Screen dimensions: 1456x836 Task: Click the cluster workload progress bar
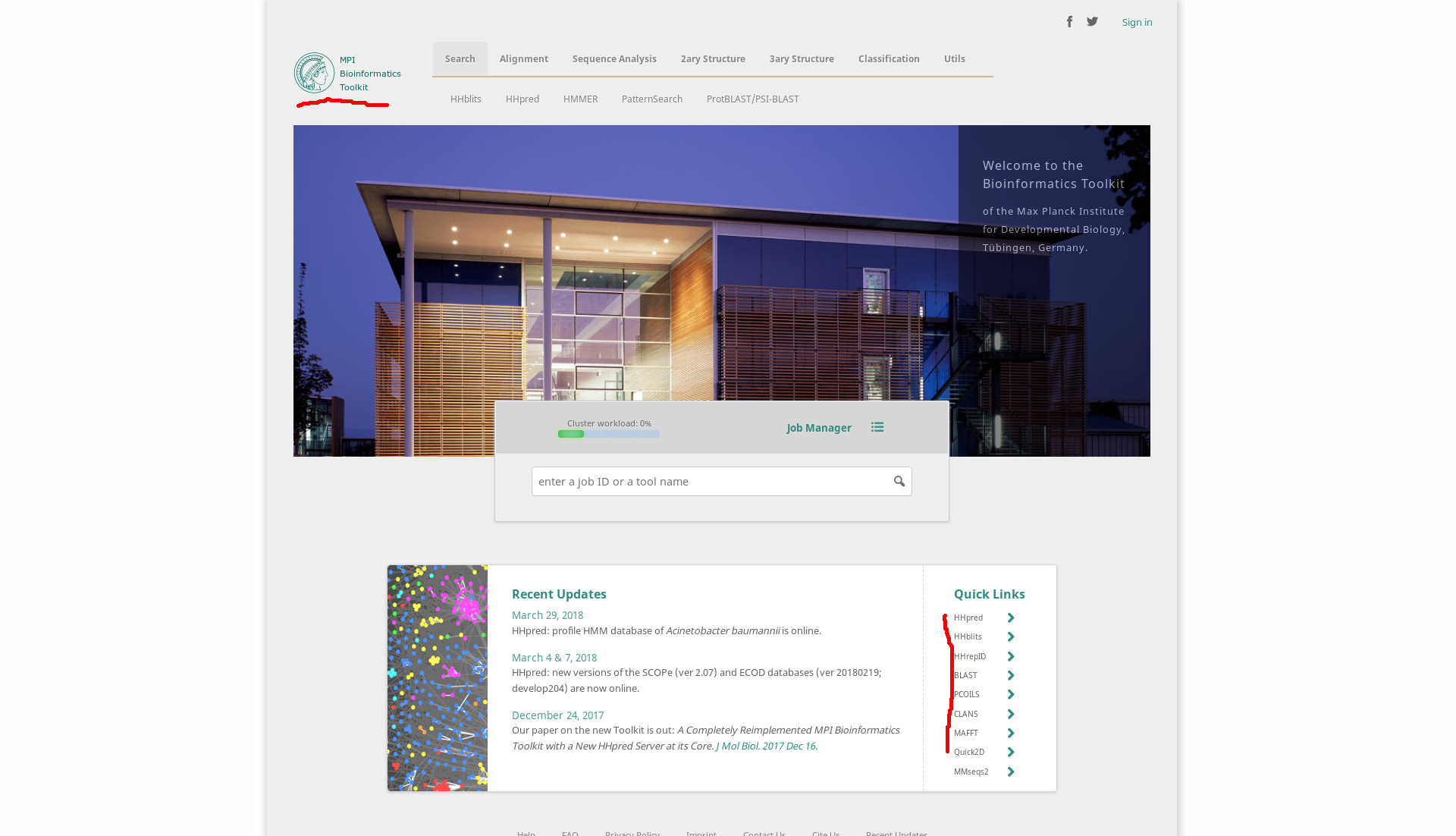tap(609, 435)
